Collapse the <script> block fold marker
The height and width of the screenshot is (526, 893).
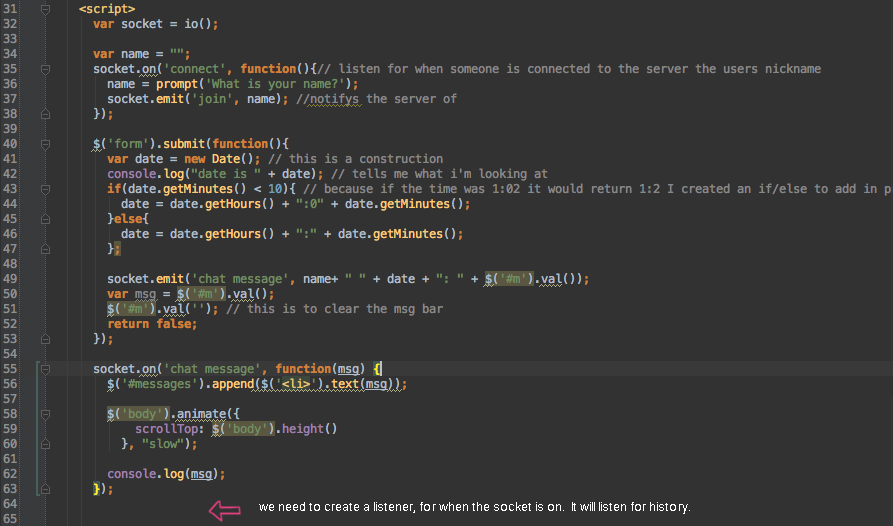point(46,9)
